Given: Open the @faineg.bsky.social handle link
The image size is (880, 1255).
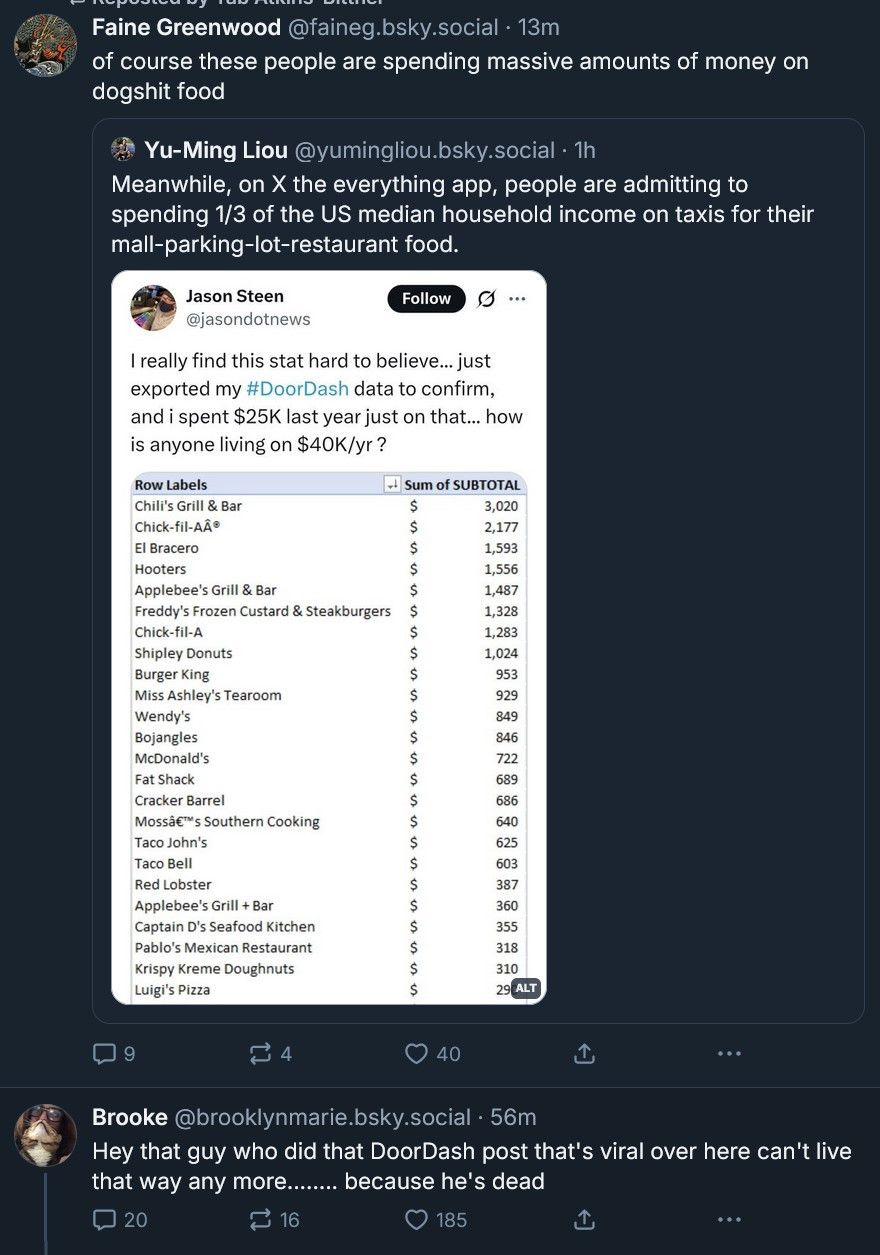Looking at the screenshot, I should click(x=393, y=27).
